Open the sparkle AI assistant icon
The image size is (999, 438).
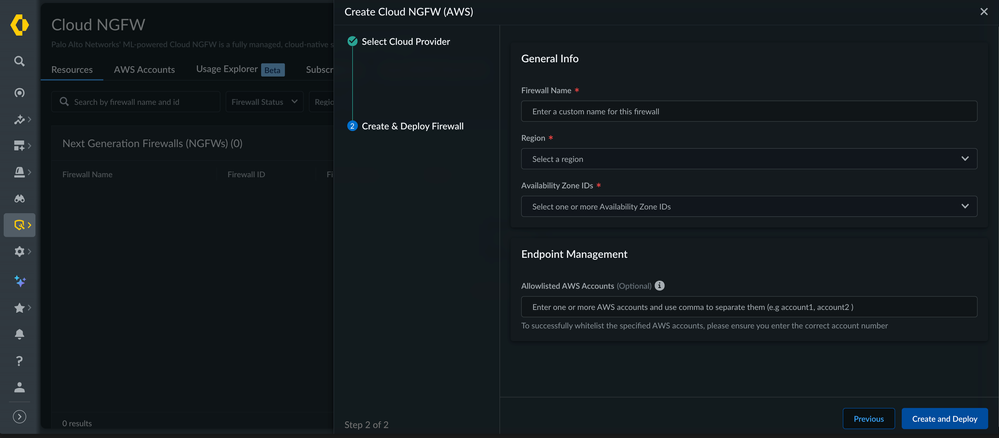(x=20, y=281)
